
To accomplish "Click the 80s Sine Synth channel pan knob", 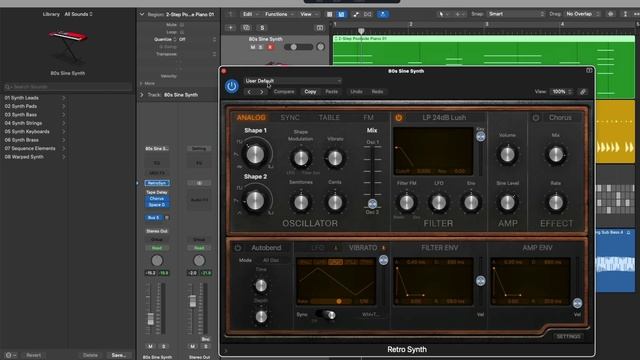I will 157,260.
